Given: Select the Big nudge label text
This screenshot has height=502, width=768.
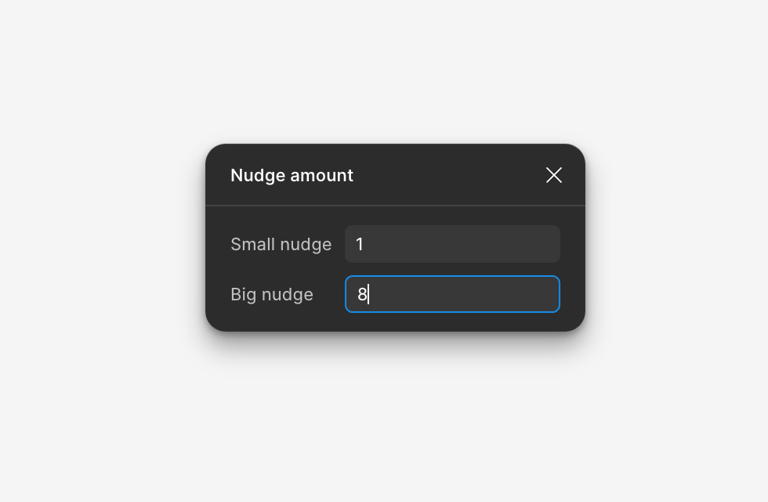Looking at the screenshot, I should (x=272, y=294).
